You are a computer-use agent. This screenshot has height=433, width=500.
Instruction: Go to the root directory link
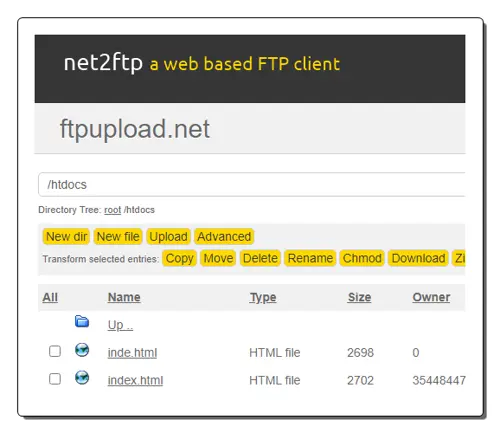coord(112,210)
